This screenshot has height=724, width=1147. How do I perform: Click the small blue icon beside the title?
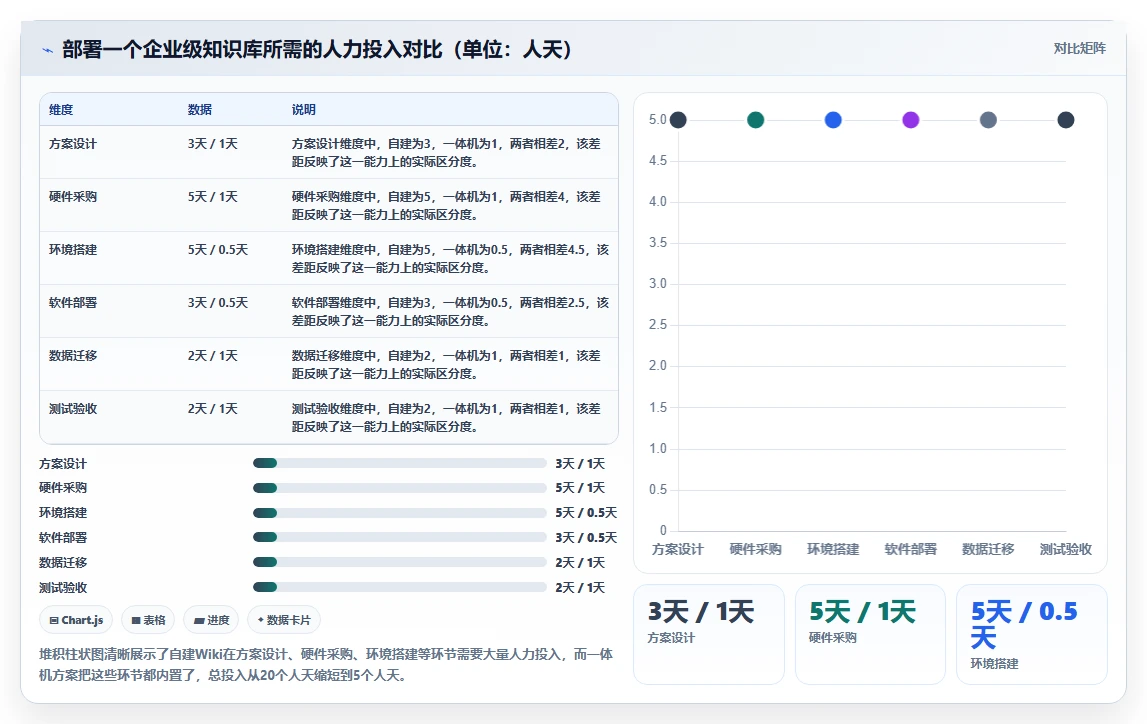[x=48, y=50]
